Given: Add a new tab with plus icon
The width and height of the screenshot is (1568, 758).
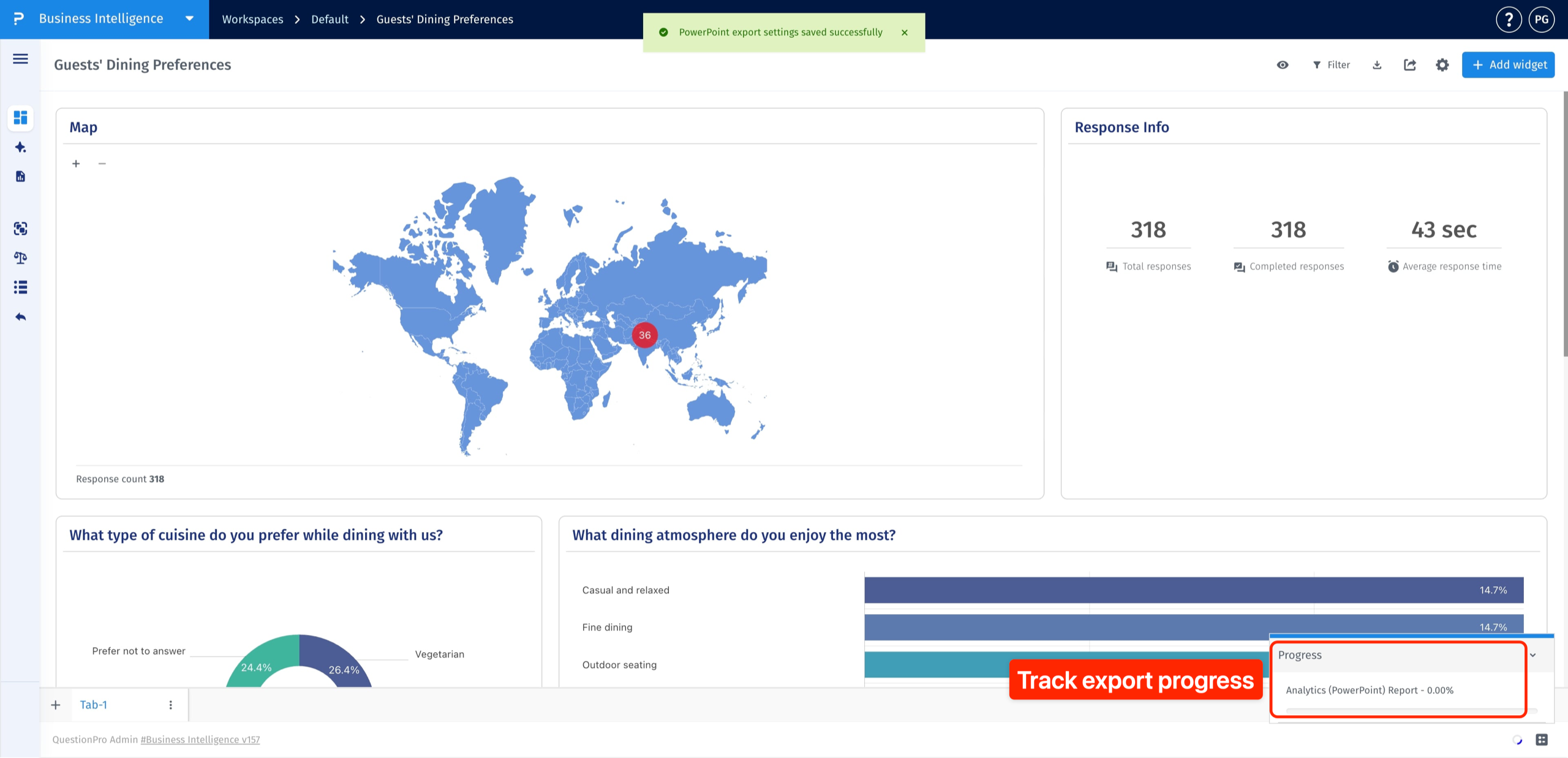Looking at the screenshot, I should [x=56, y=705].
